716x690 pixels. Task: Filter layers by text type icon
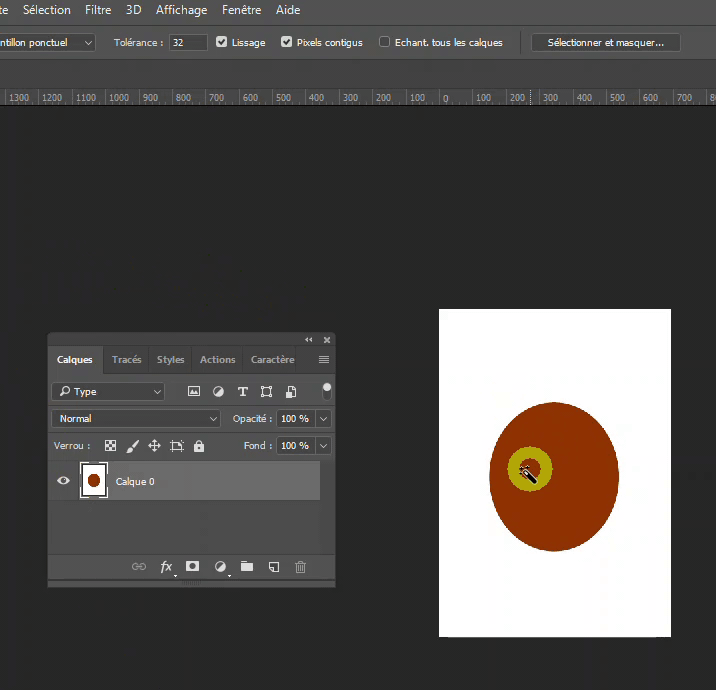[242, 392]
